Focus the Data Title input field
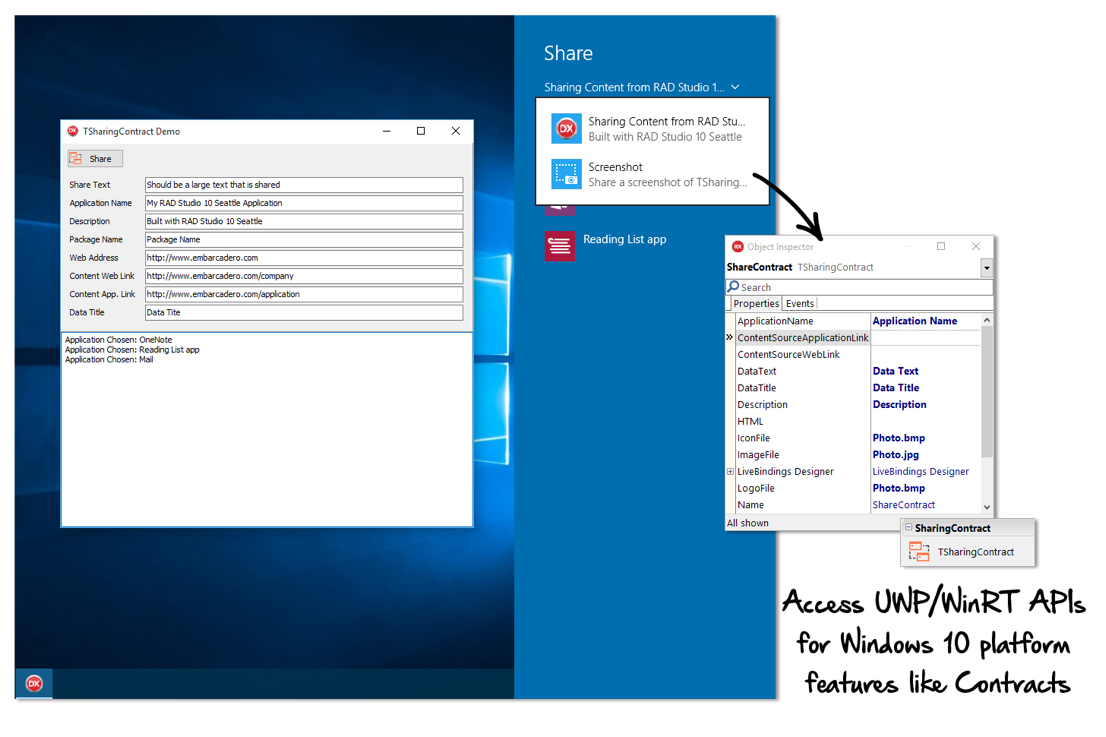The height and width of the screenshot is (737, 1106). pos(304,312)
